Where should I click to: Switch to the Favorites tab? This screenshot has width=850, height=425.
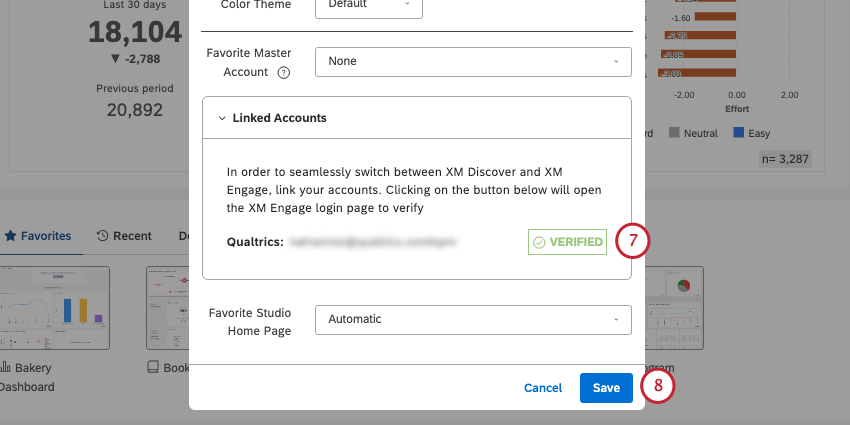pos(37,236)
